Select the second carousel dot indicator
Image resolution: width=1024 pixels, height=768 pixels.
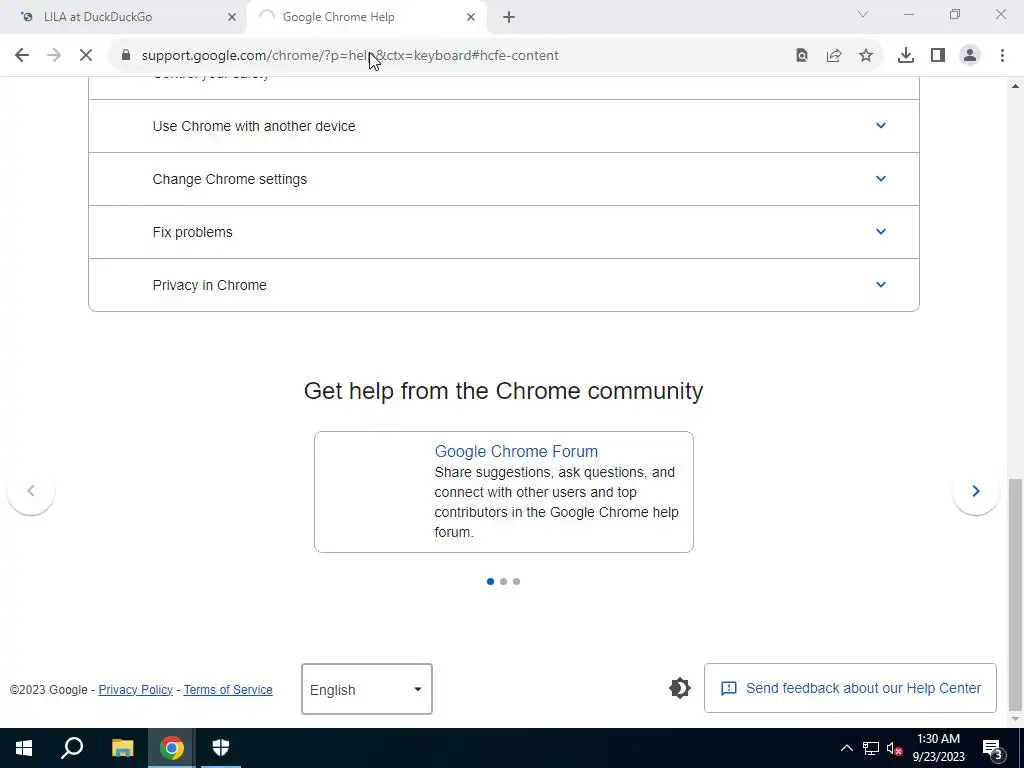[504, 581]
